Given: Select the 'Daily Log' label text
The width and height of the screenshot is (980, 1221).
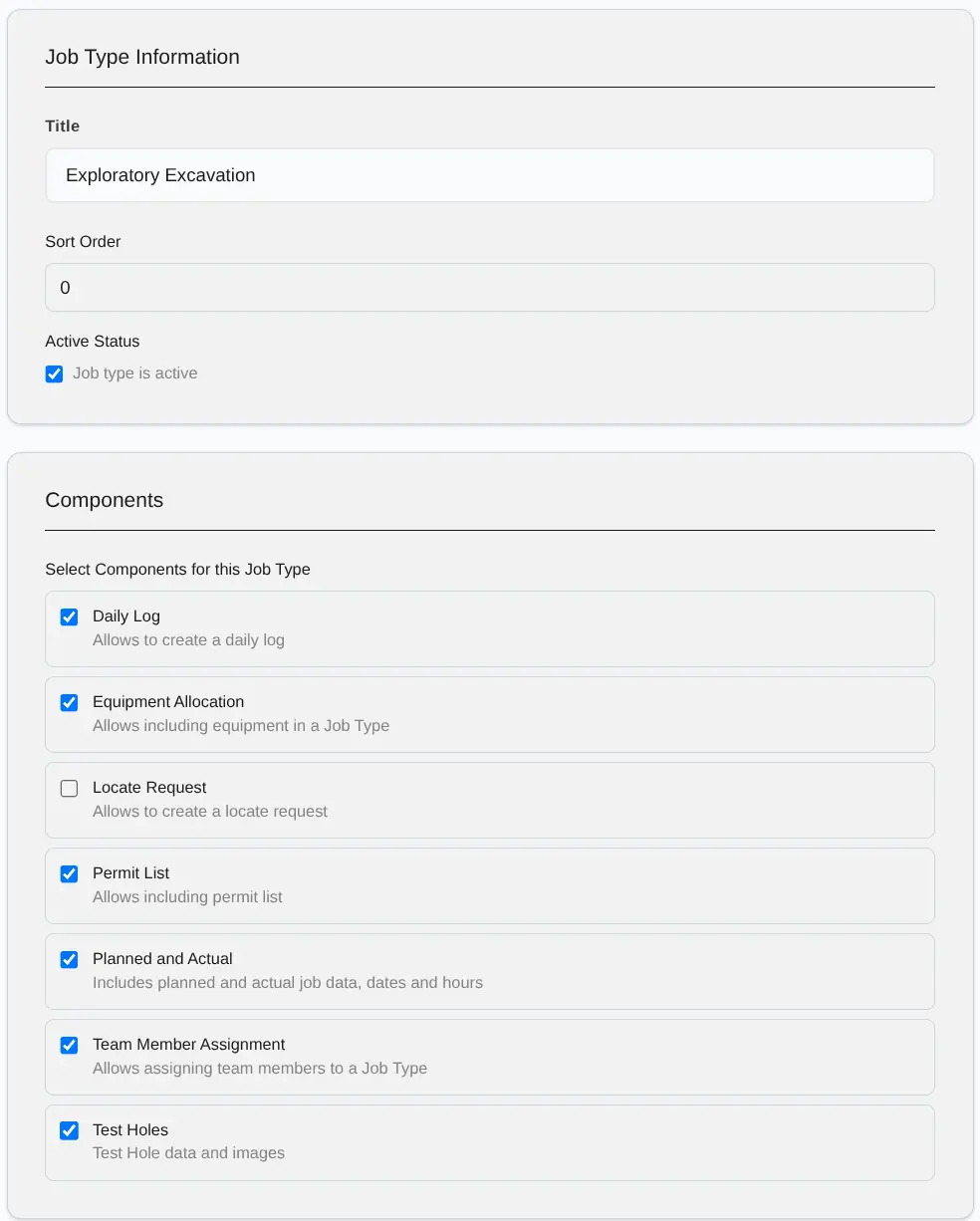Looking at the screenshot, I should tap(126, 616).
